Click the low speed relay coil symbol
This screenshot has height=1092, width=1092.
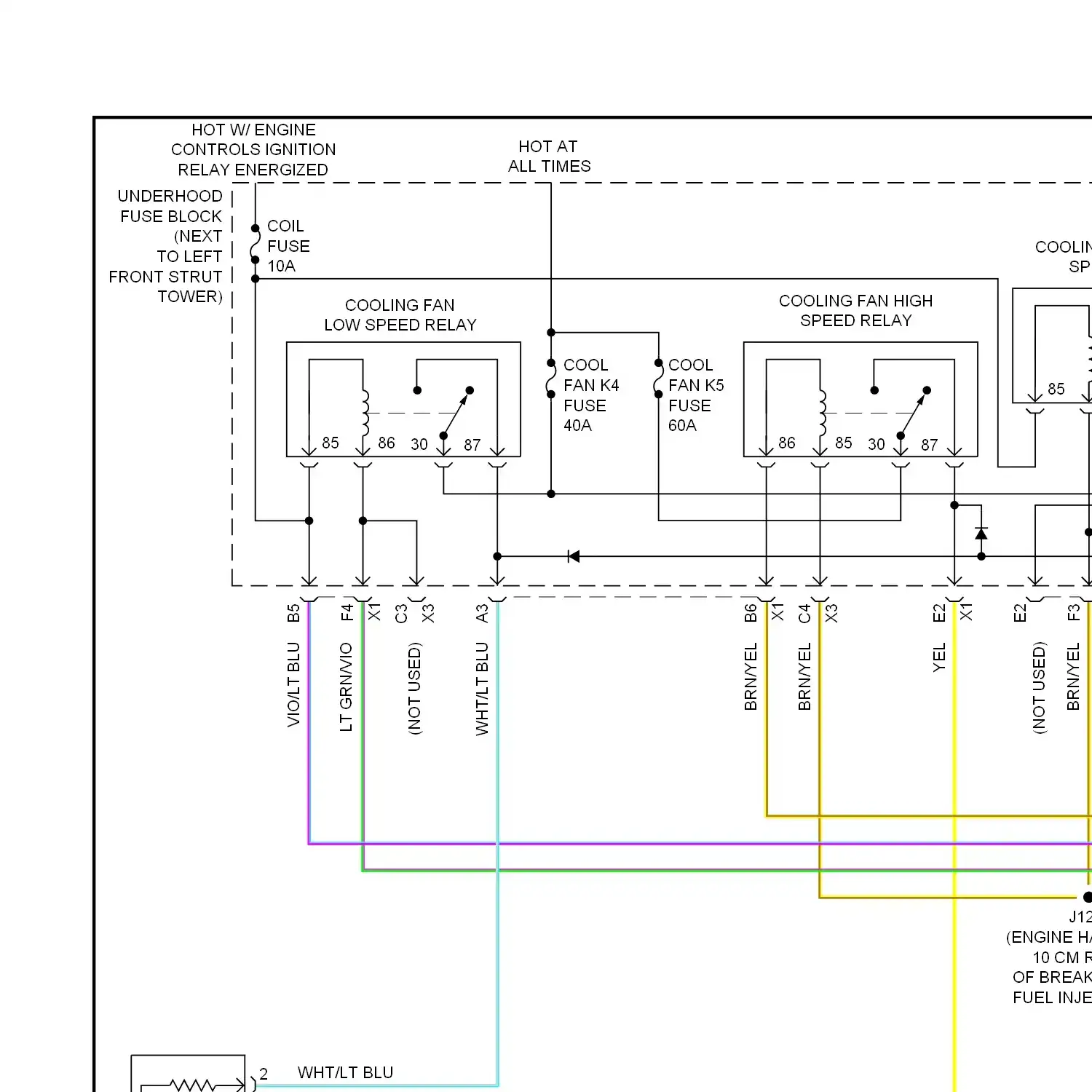click(x=365, y=413)
